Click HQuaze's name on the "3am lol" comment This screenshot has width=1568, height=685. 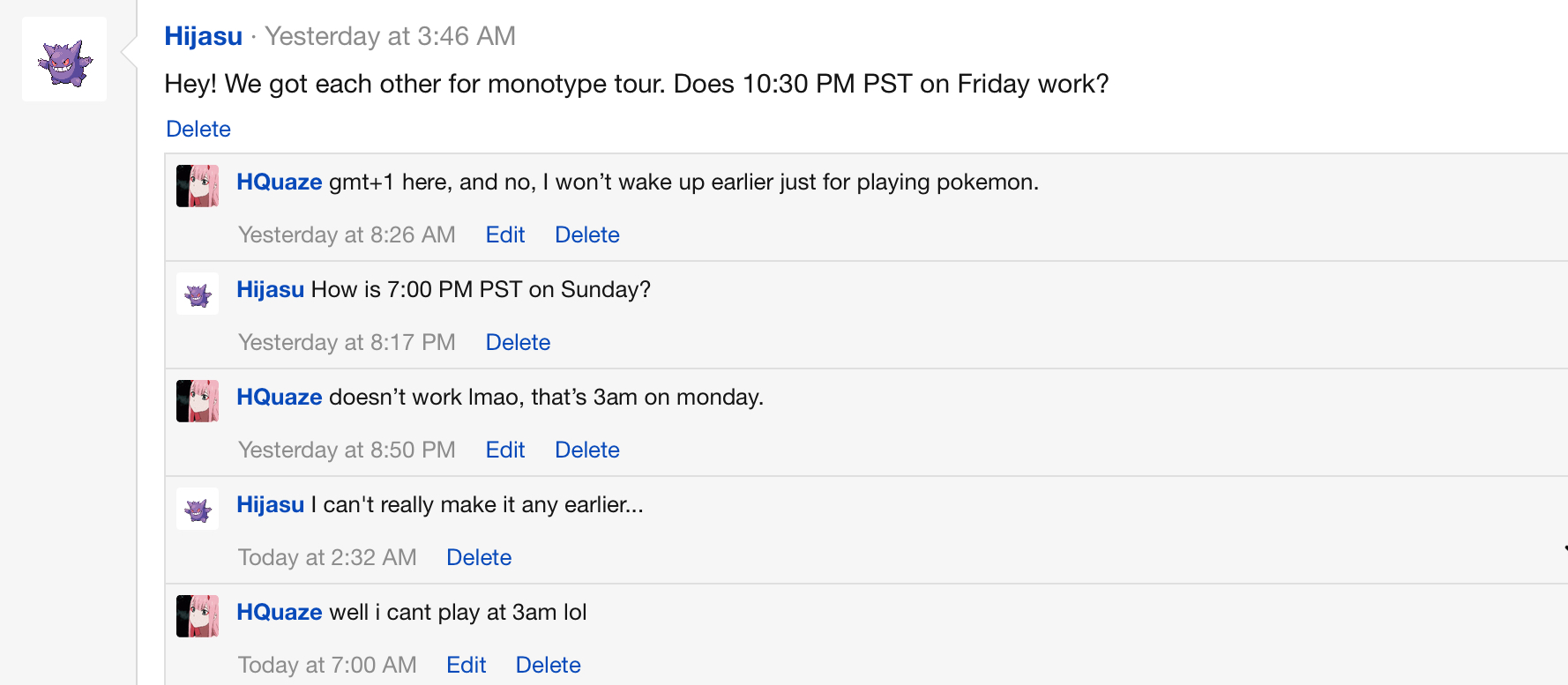(x=279, y=612)
